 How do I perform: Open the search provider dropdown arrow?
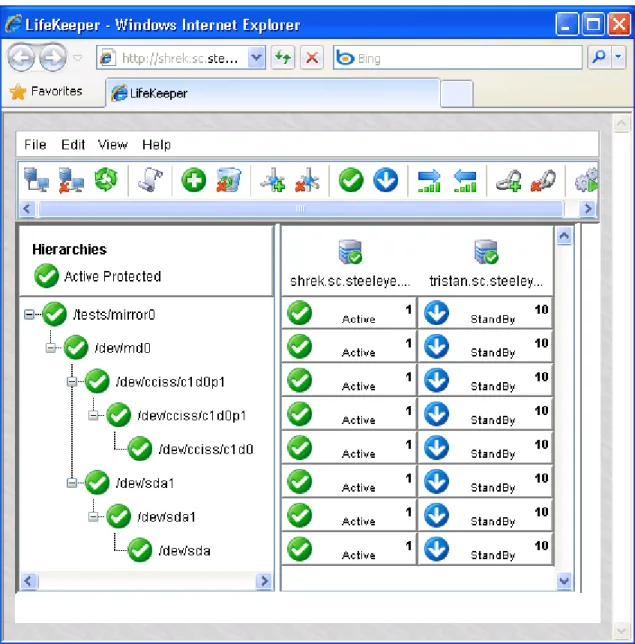click(618, 58)
